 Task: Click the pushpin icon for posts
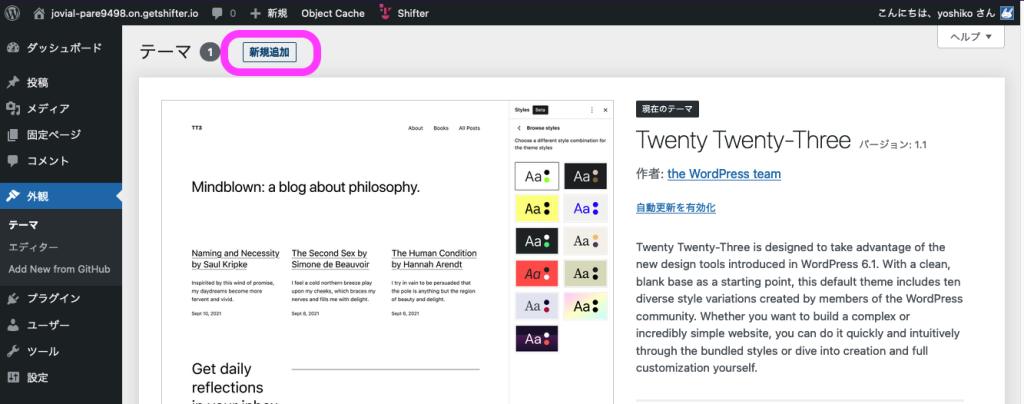tap(13, 83)
